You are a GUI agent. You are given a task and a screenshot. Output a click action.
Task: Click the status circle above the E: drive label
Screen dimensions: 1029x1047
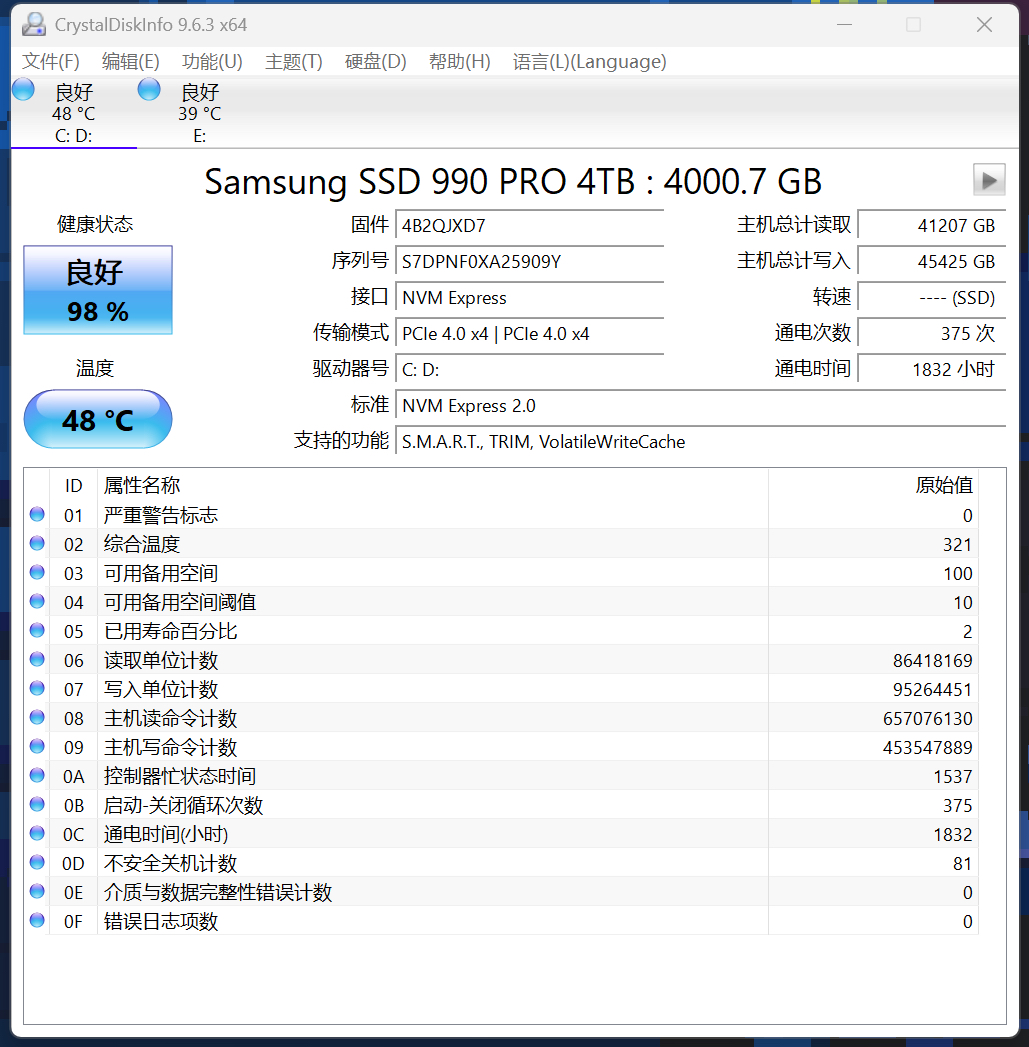(x=148, y=88)
